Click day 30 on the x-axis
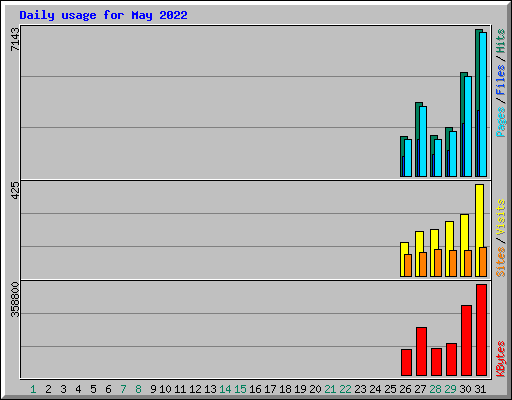Viewport: 512px width, 400px height. coord(465,389)
